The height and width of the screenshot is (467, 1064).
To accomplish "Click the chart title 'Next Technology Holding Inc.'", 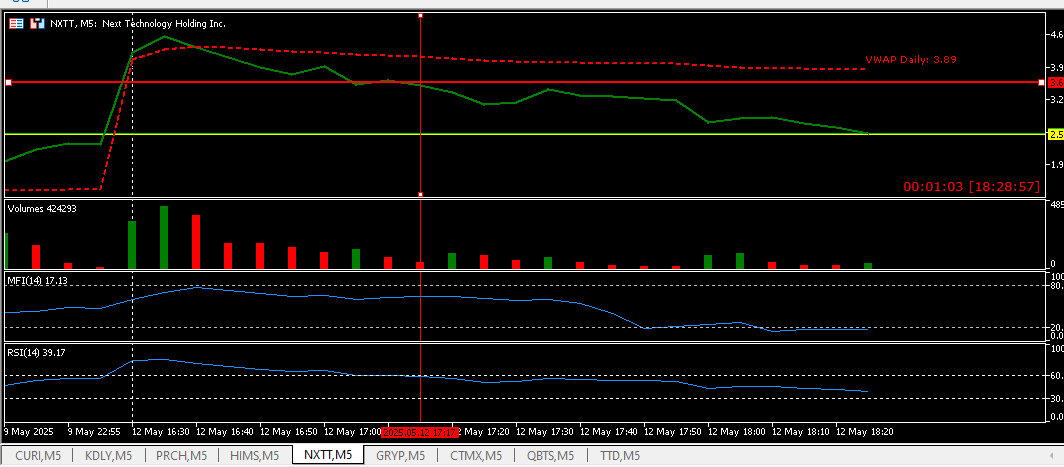I will click(x=164, y=24).
